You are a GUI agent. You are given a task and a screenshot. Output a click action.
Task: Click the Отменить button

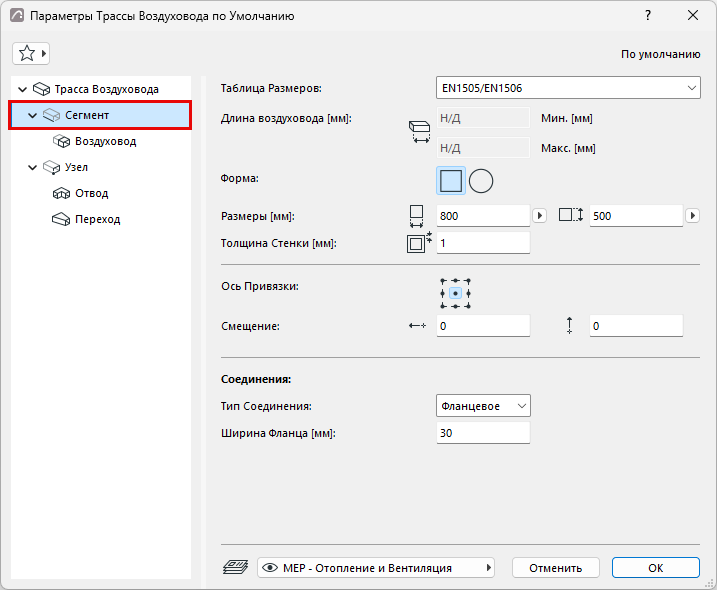pyautogui.click(x=556, y=568)
